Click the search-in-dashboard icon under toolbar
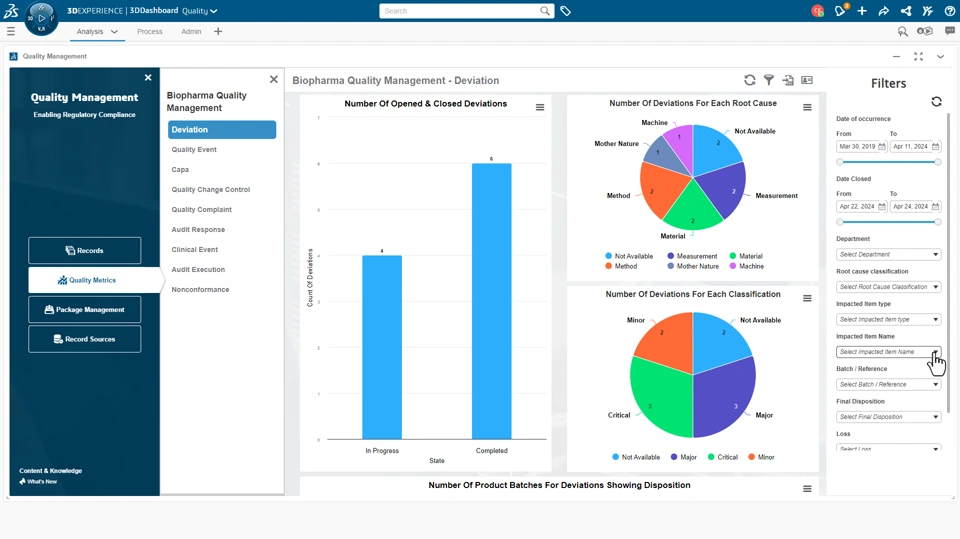The width and height of the screenshot is (960, 539). 902,31
